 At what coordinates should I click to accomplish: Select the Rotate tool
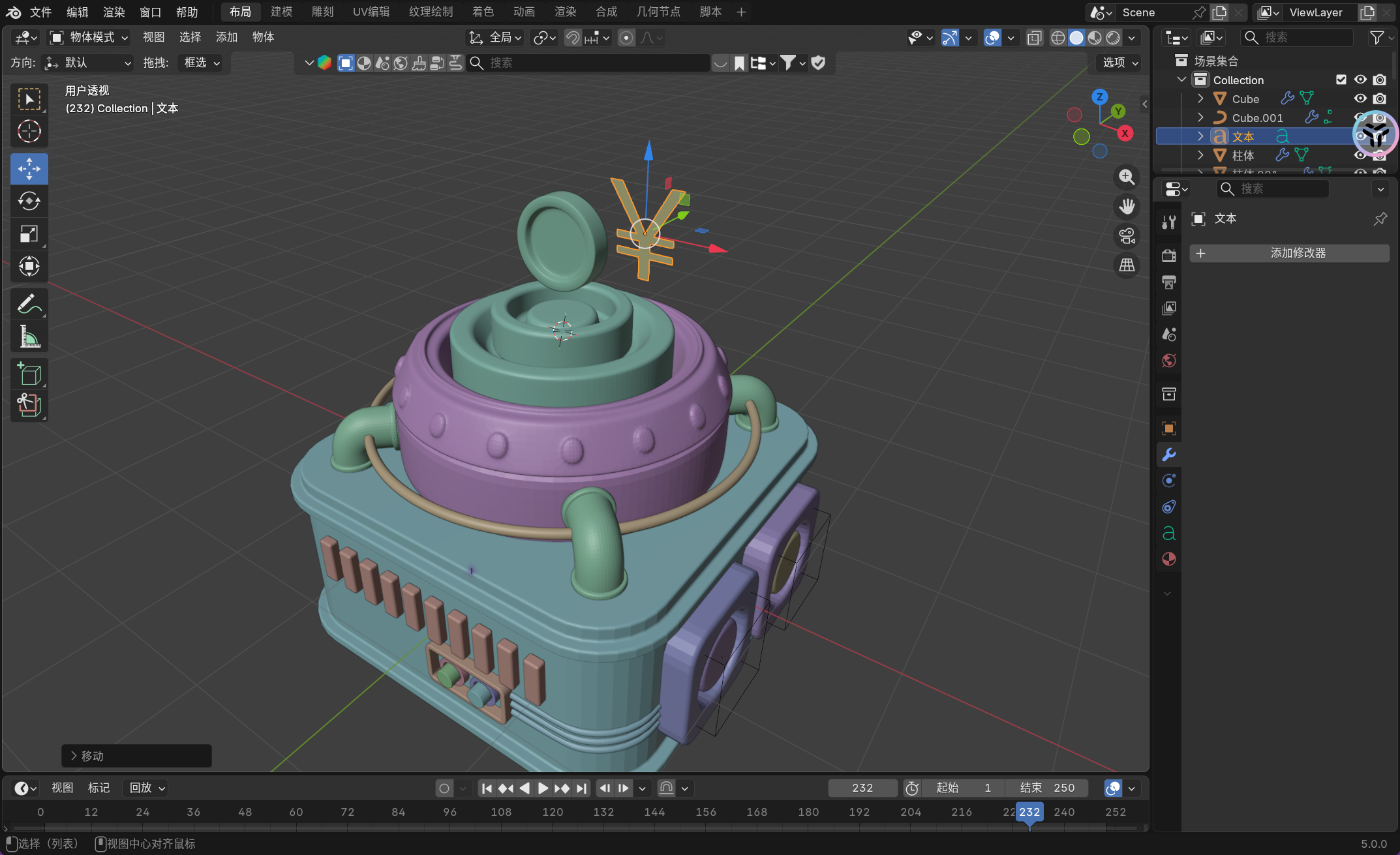[29, 201]
